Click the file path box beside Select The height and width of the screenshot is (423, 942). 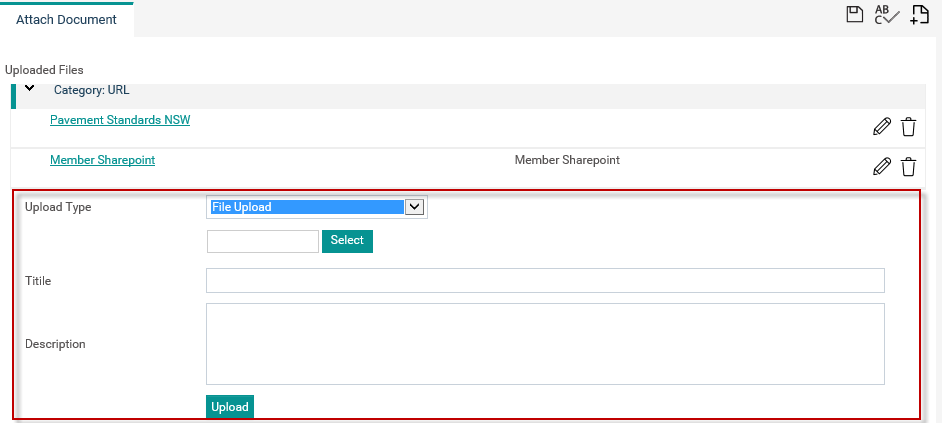tap(263, 242)
